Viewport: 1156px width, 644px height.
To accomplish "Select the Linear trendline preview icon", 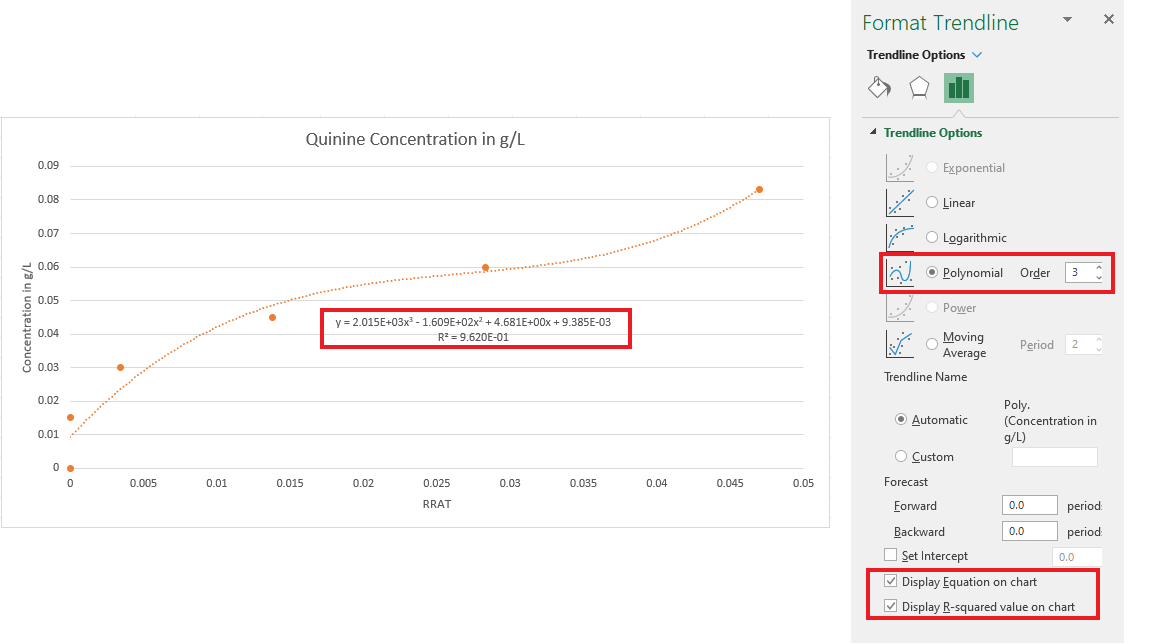I will 899,202.
